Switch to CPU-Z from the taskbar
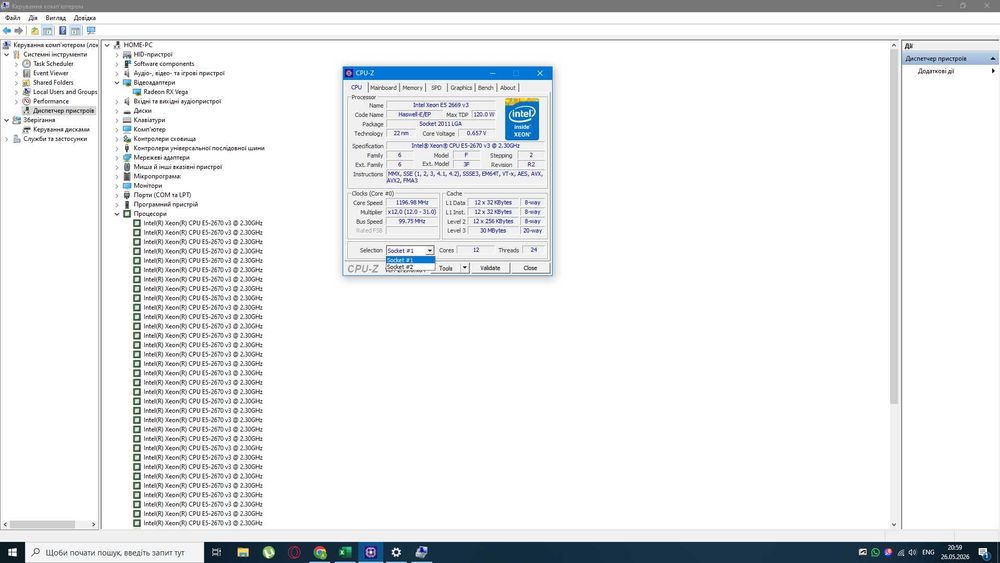Image resolution: width=1000 pixels, height=563 pixels. pyautogui.click(x=371, y=552)
